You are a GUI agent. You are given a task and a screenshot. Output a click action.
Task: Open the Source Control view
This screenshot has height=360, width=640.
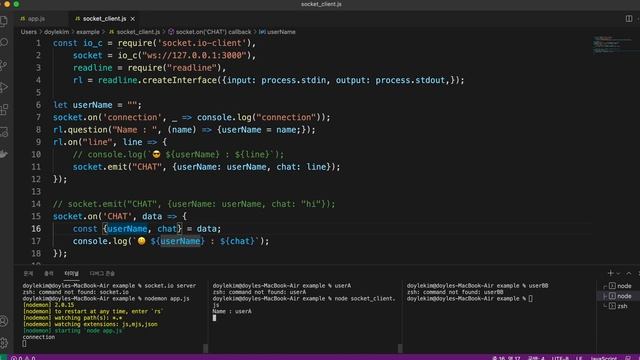click(4, 65)
